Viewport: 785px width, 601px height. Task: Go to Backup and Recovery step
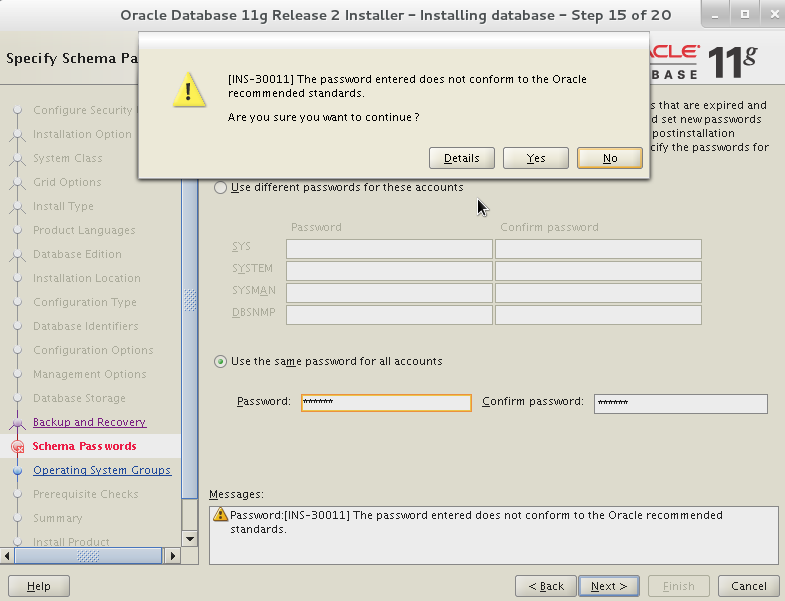pos(90,422)
